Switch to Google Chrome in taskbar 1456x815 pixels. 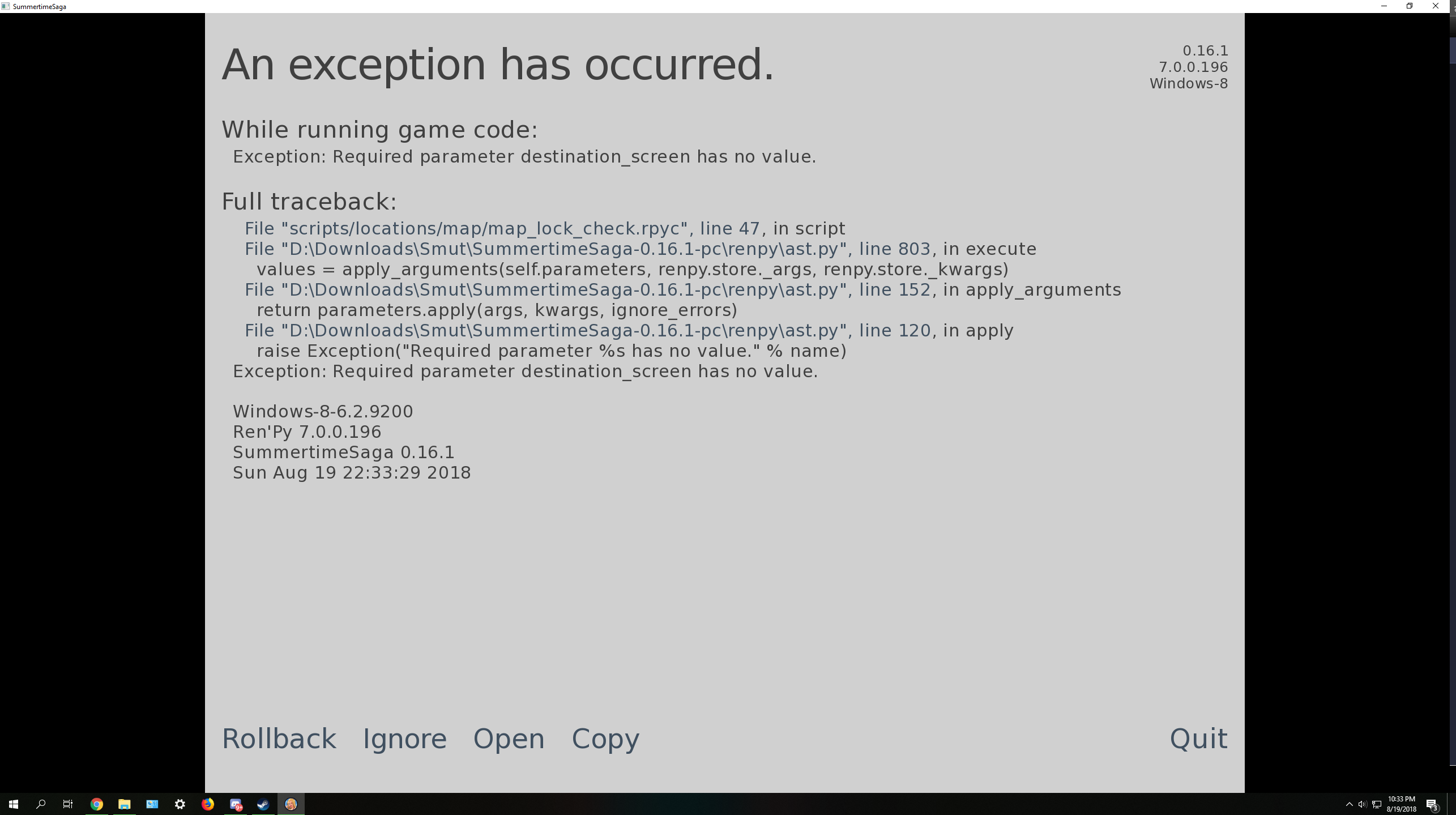pyautogui.click(x=97, y=804)
